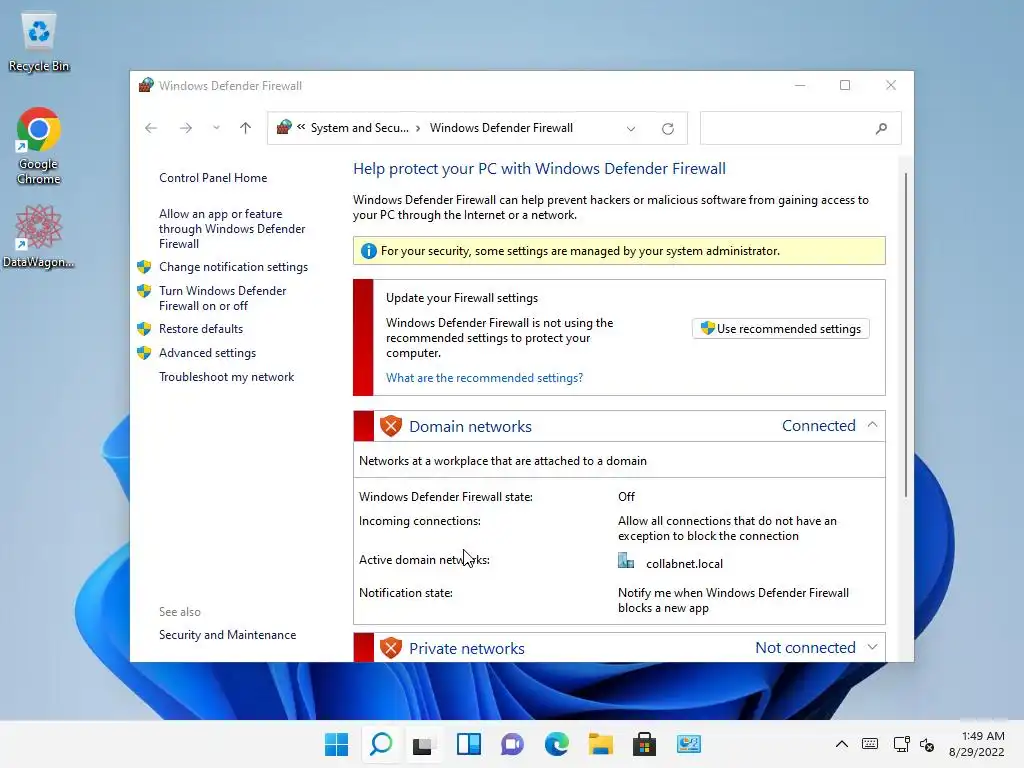Click Connected status text of Domain networks
The height and width of the screenshot is (768, 1024).
coord(818,426)
